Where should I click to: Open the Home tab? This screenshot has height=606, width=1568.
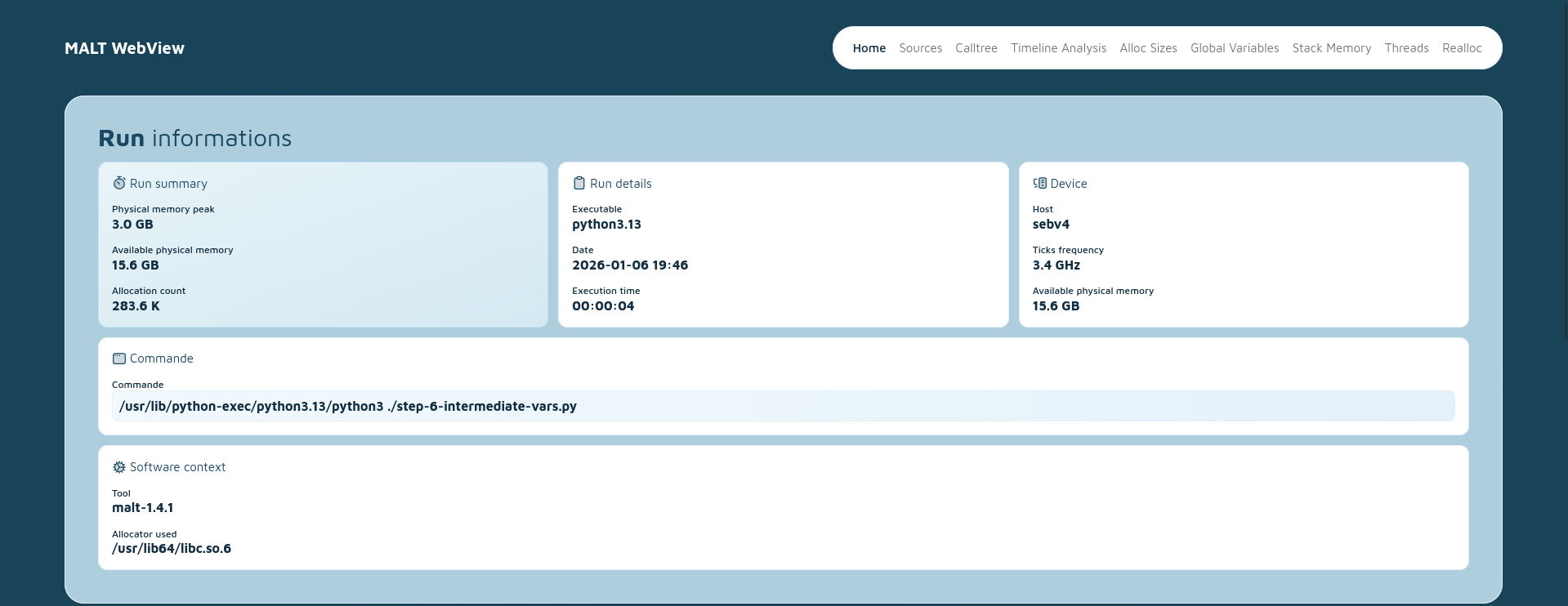coord(869,48)
